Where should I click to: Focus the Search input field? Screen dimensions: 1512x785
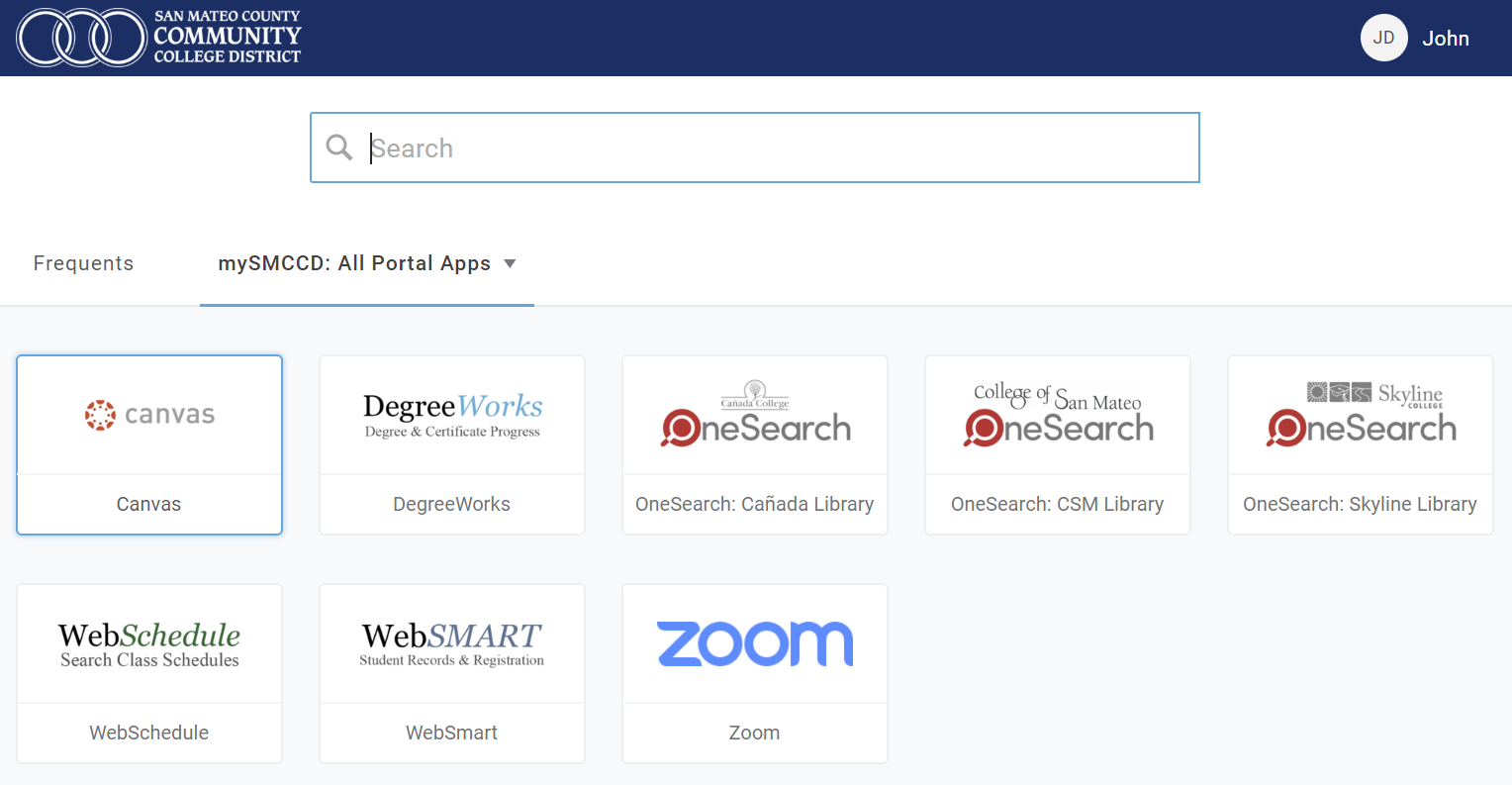point(755,147)
